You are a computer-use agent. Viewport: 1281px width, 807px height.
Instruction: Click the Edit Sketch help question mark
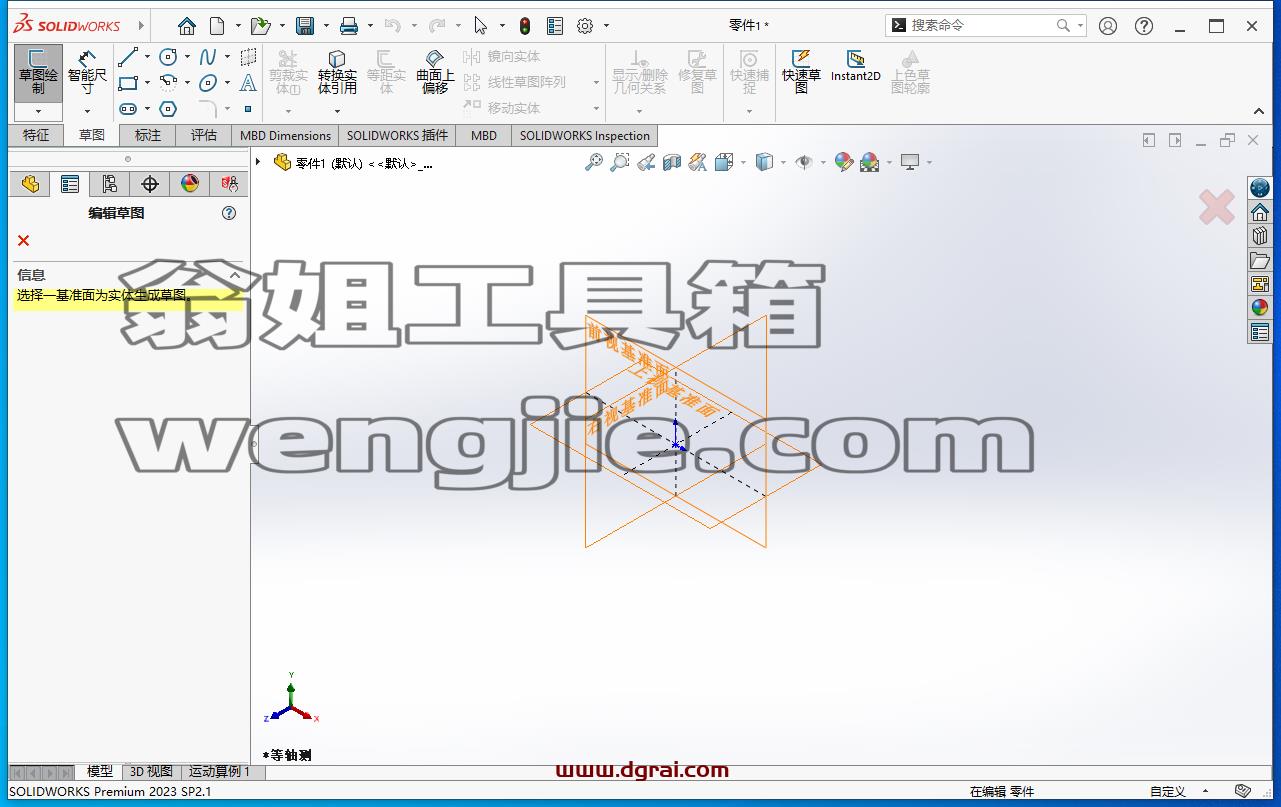229,213
